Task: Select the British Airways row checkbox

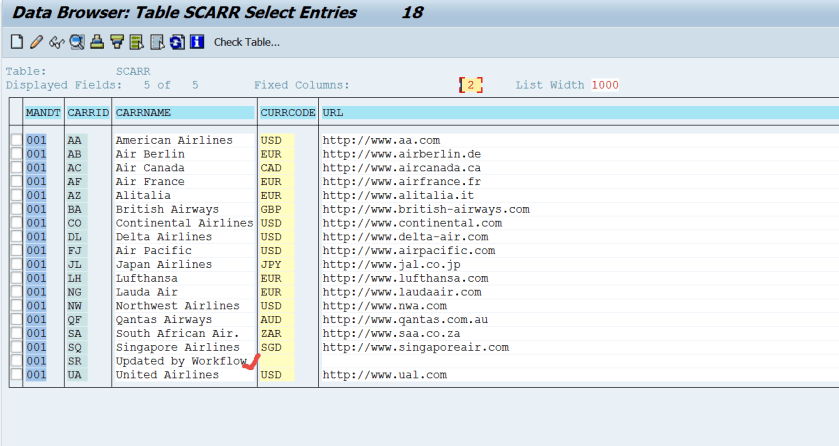Action: [17, 210]
